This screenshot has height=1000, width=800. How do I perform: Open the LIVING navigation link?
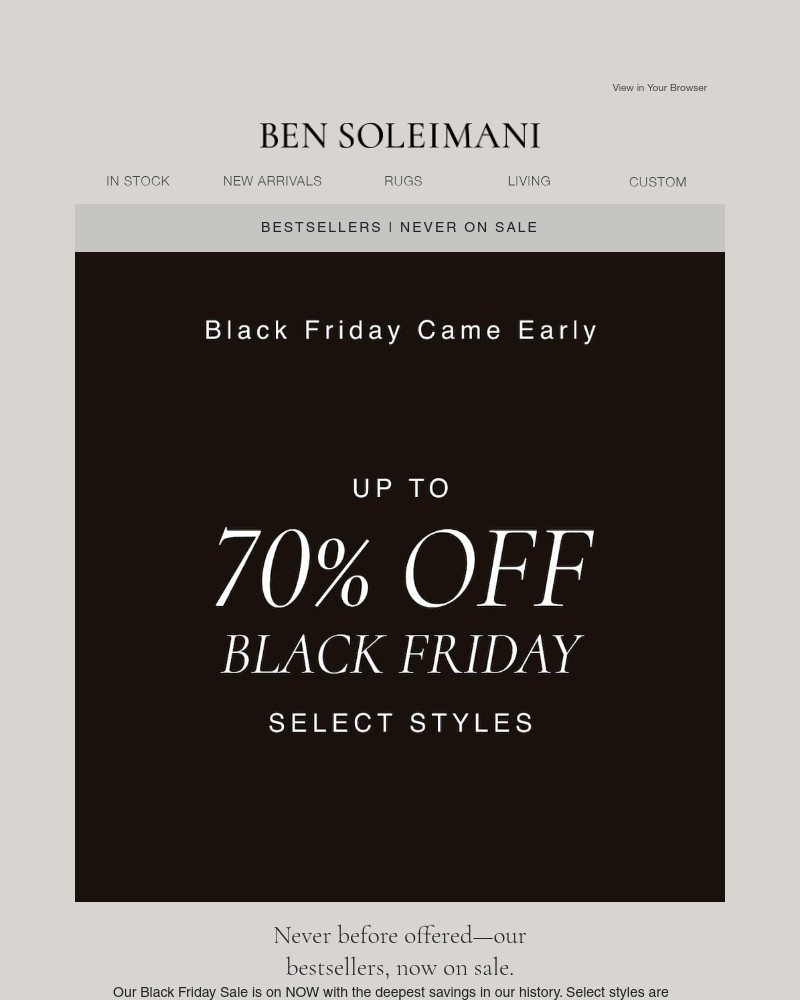[x=529, y=181]
